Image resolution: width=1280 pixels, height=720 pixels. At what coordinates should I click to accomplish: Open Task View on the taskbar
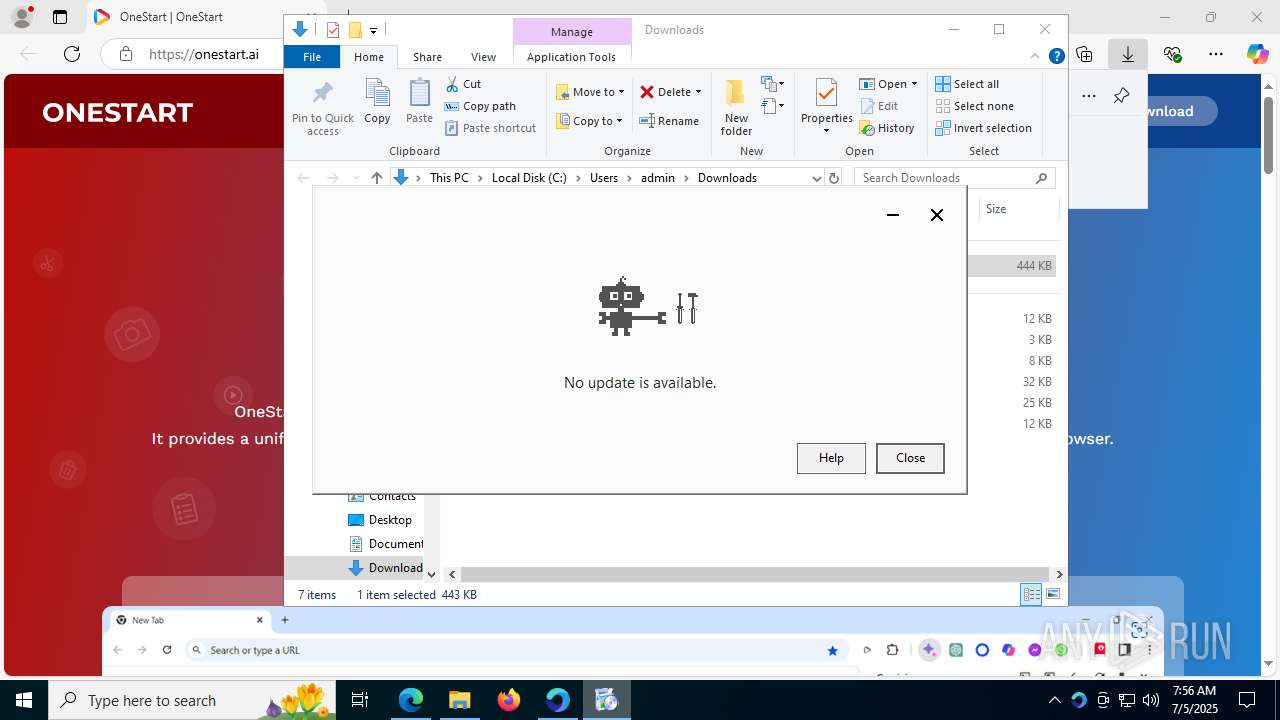tap(360, 700)
